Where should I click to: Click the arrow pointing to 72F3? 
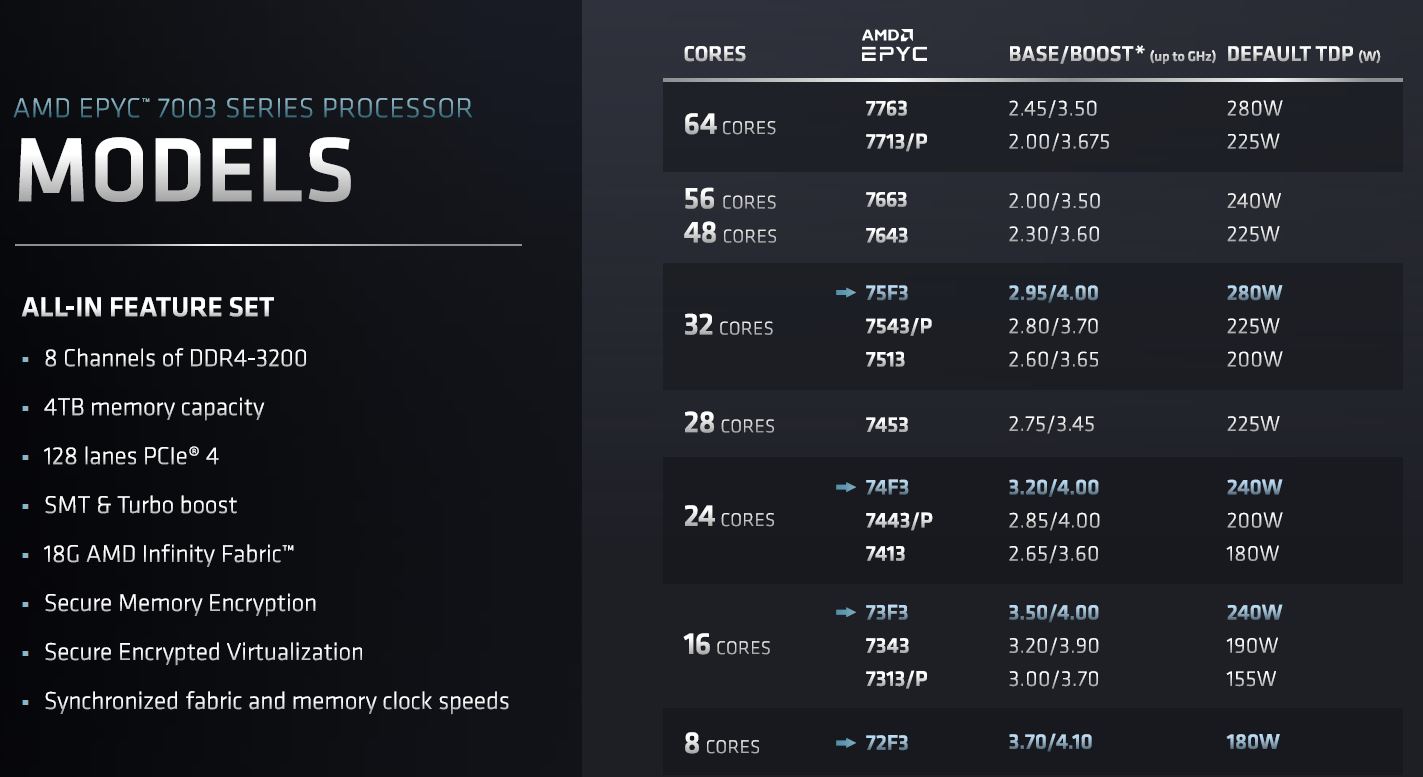(x=846, y=743)
